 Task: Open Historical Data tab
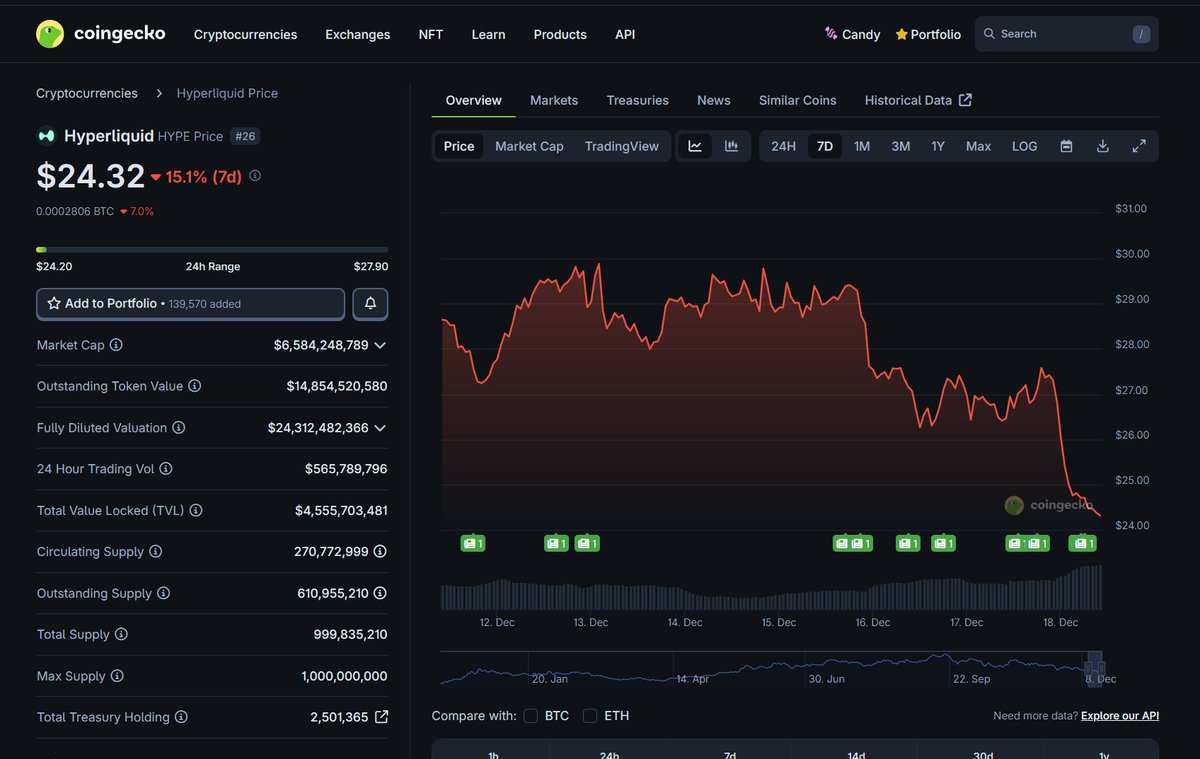pyautogui.click(x=918, y=100)
